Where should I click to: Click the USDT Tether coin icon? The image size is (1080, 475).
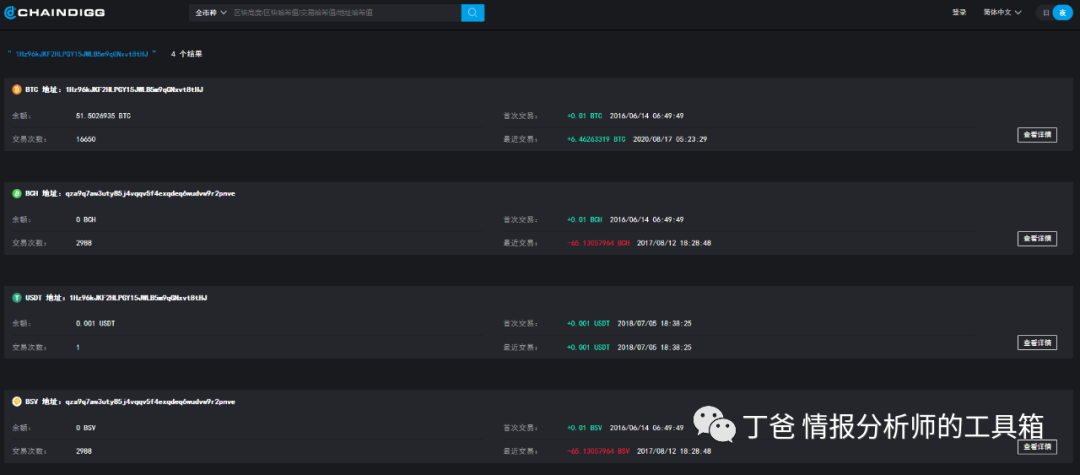click(16, 297)
